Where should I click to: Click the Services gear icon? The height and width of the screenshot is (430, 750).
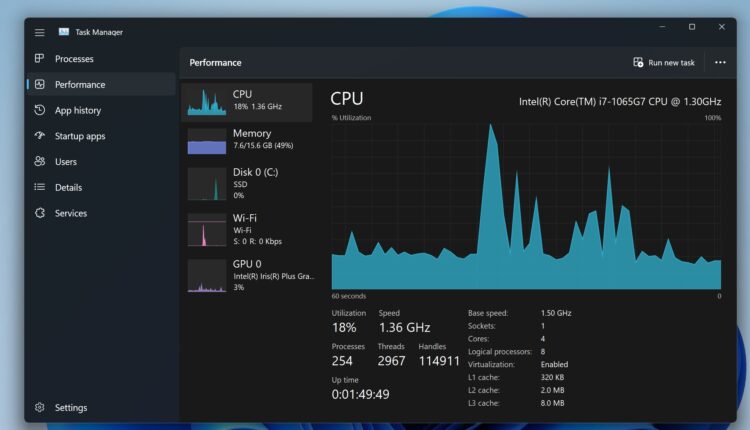(x=40, y=213)
